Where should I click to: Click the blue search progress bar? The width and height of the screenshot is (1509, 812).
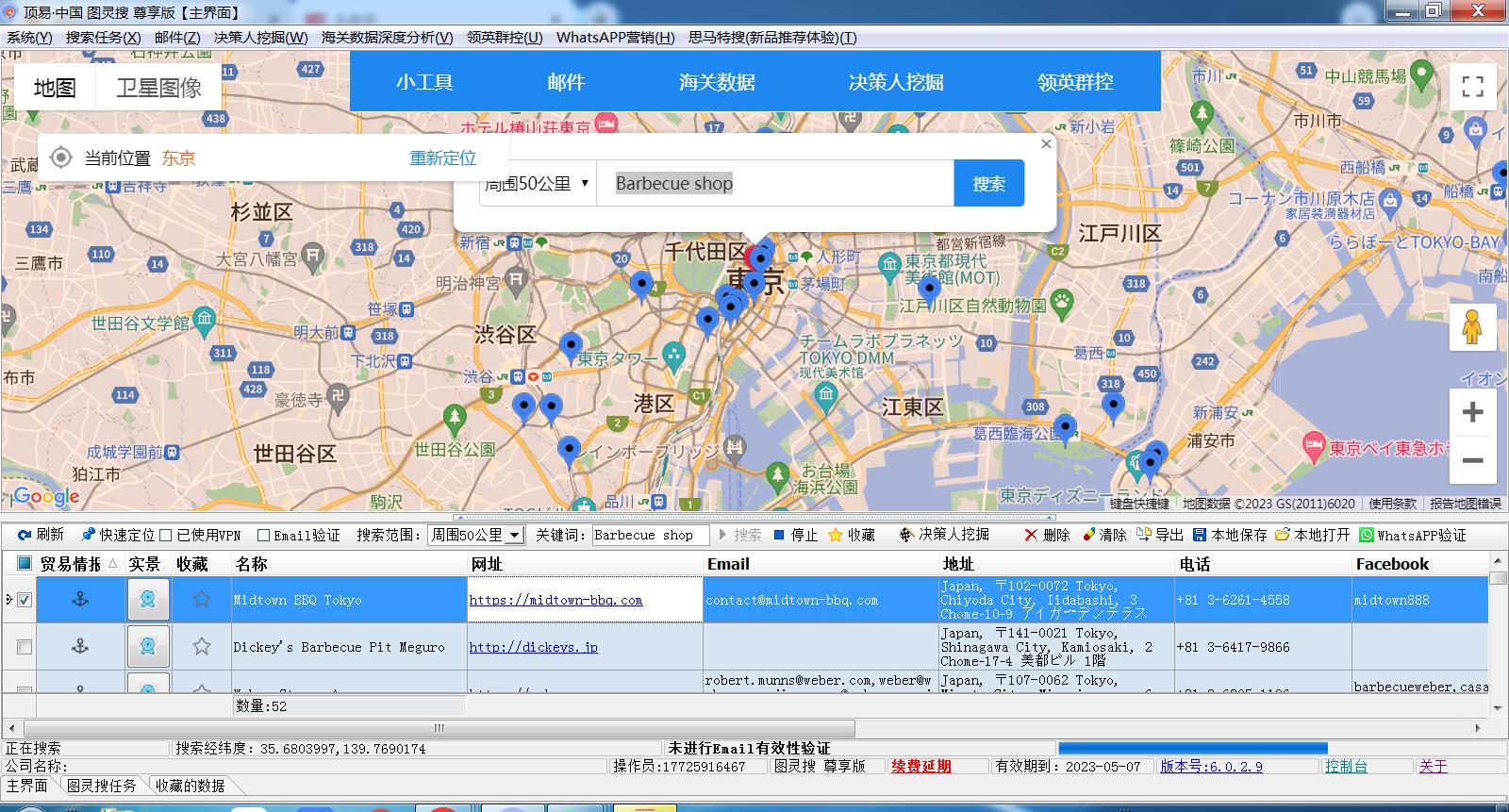pos(1192,749)
